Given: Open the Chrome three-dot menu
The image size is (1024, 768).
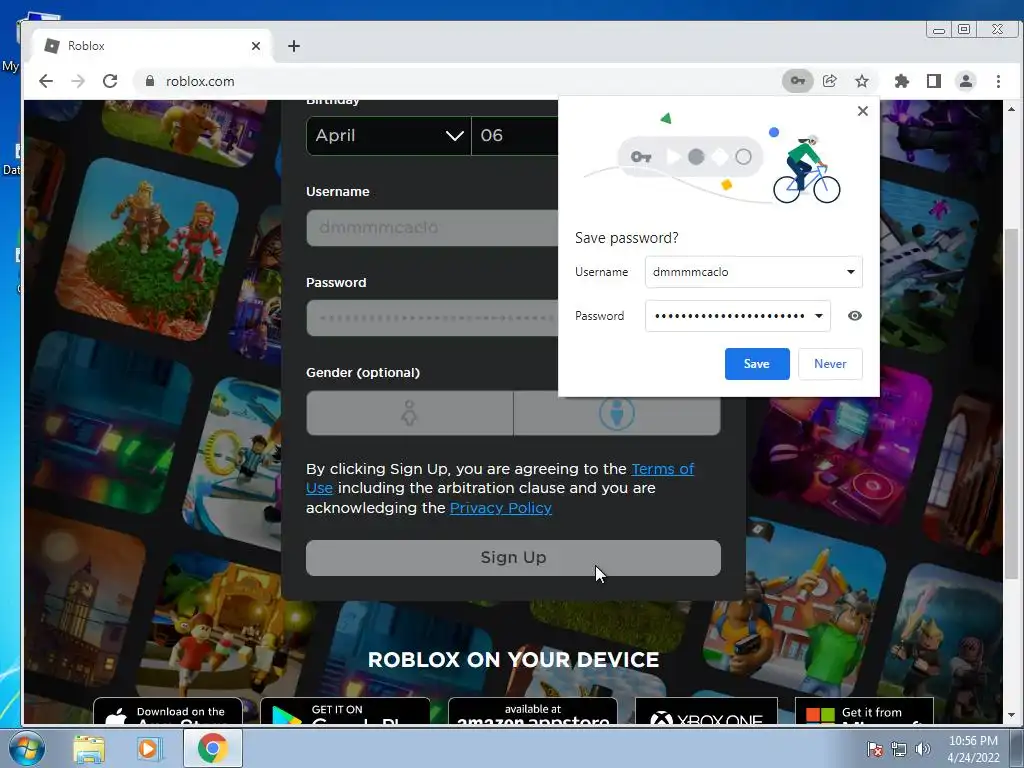Looking at the screenshot, I should [998, 81].
